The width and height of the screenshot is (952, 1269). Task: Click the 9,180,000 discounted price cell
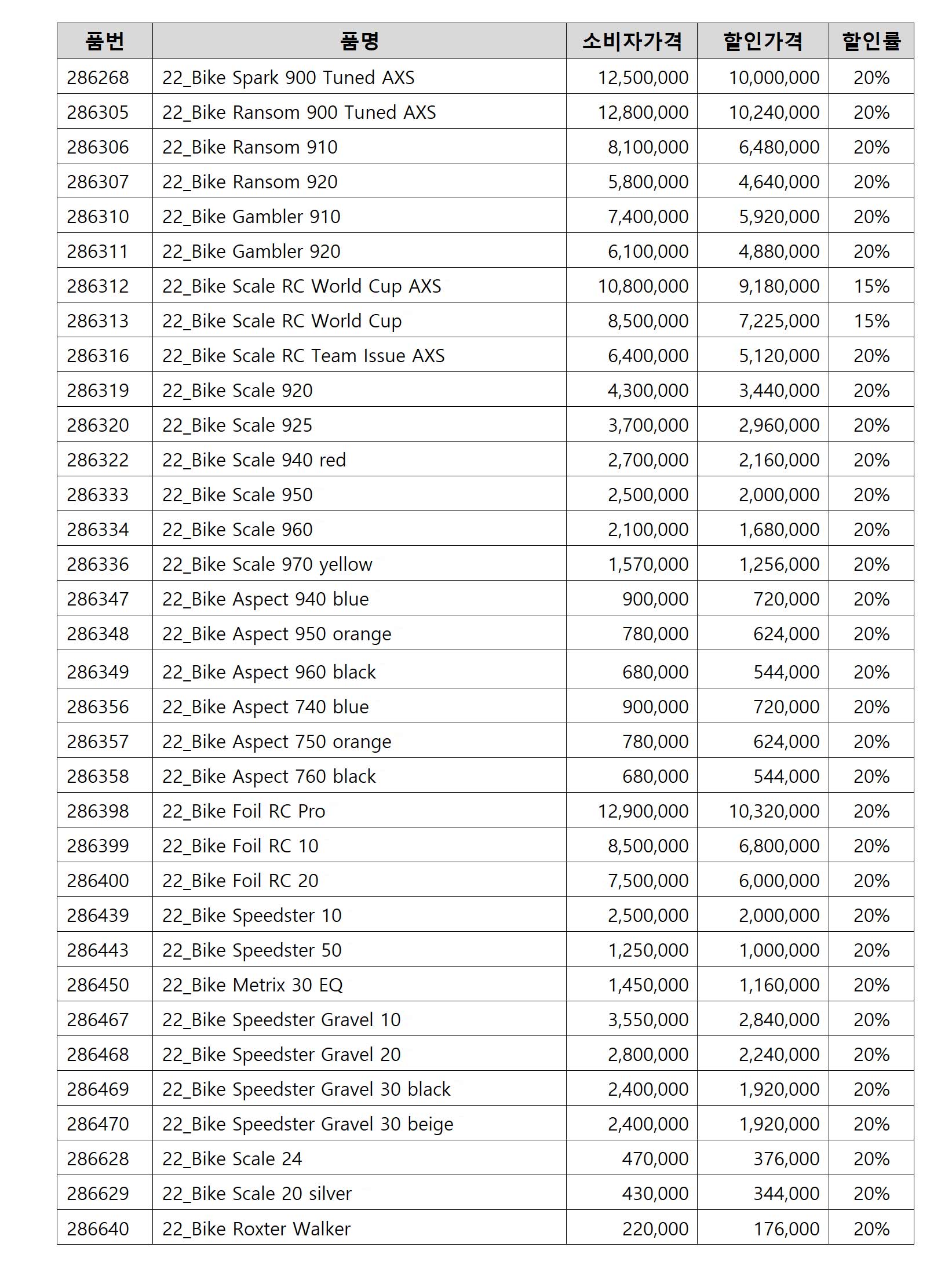778,286
